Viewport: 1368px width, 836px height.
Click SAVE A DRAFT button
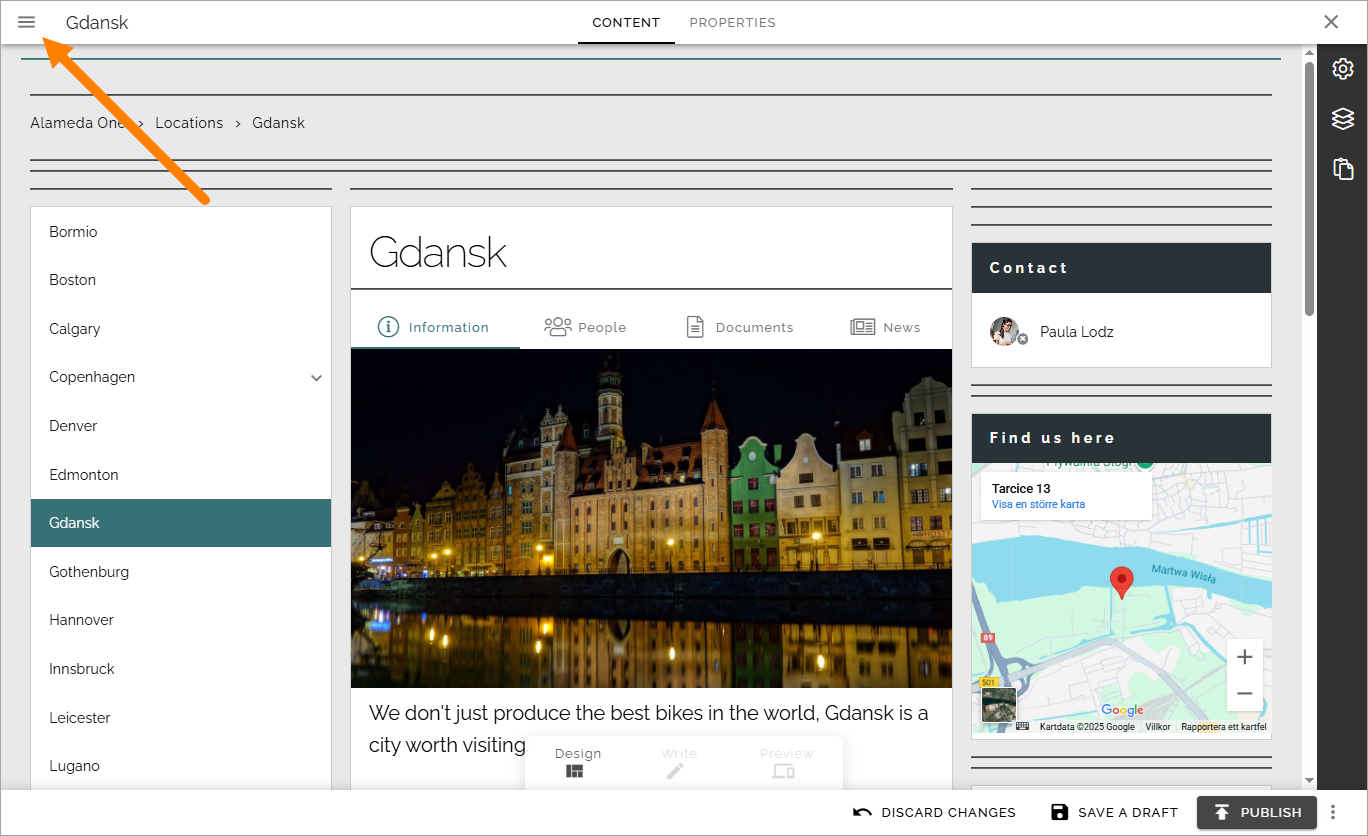coord(1114,812)
